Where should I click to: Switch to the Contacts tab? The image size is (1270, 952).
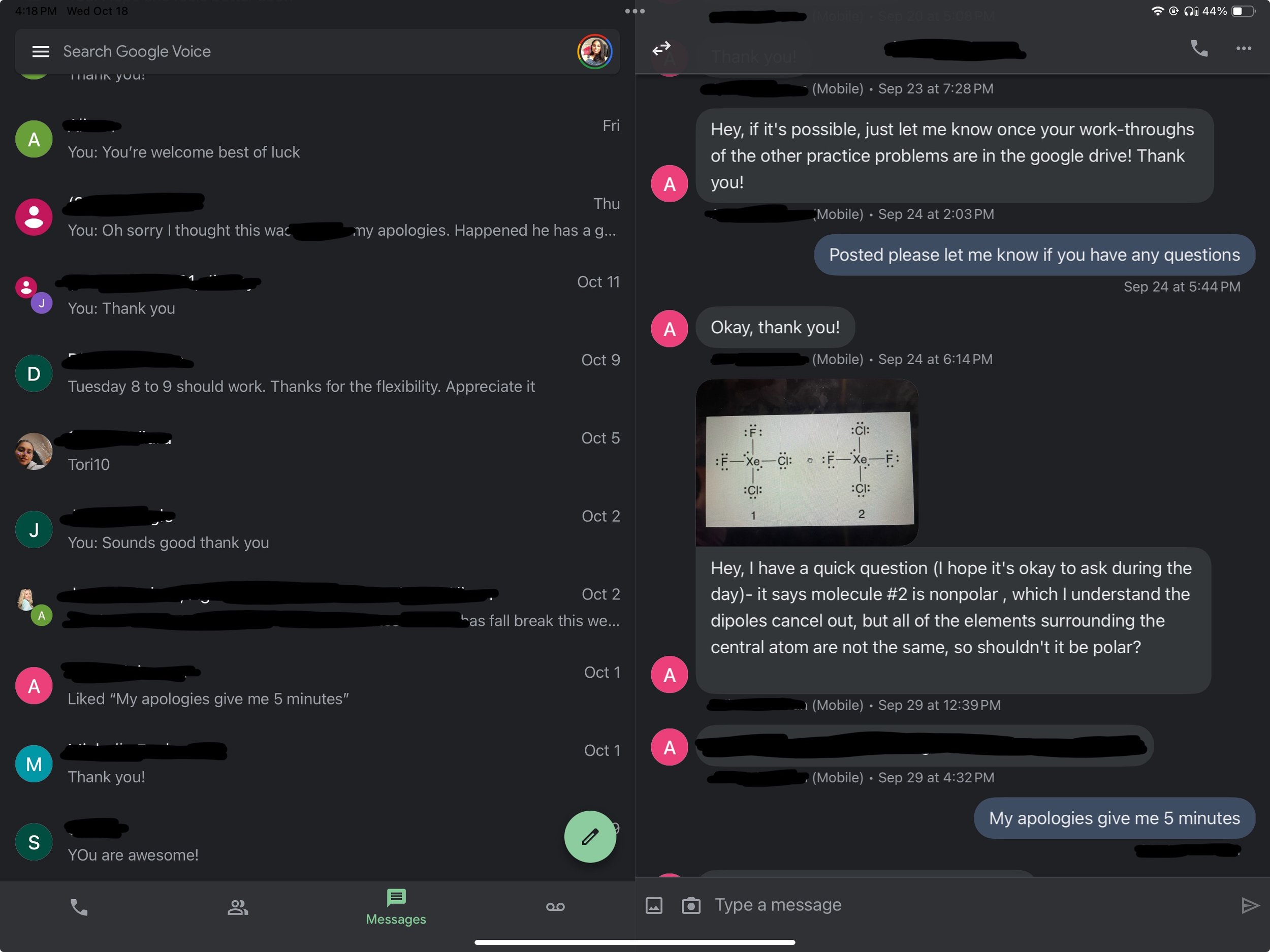click(x=238, y=907)
